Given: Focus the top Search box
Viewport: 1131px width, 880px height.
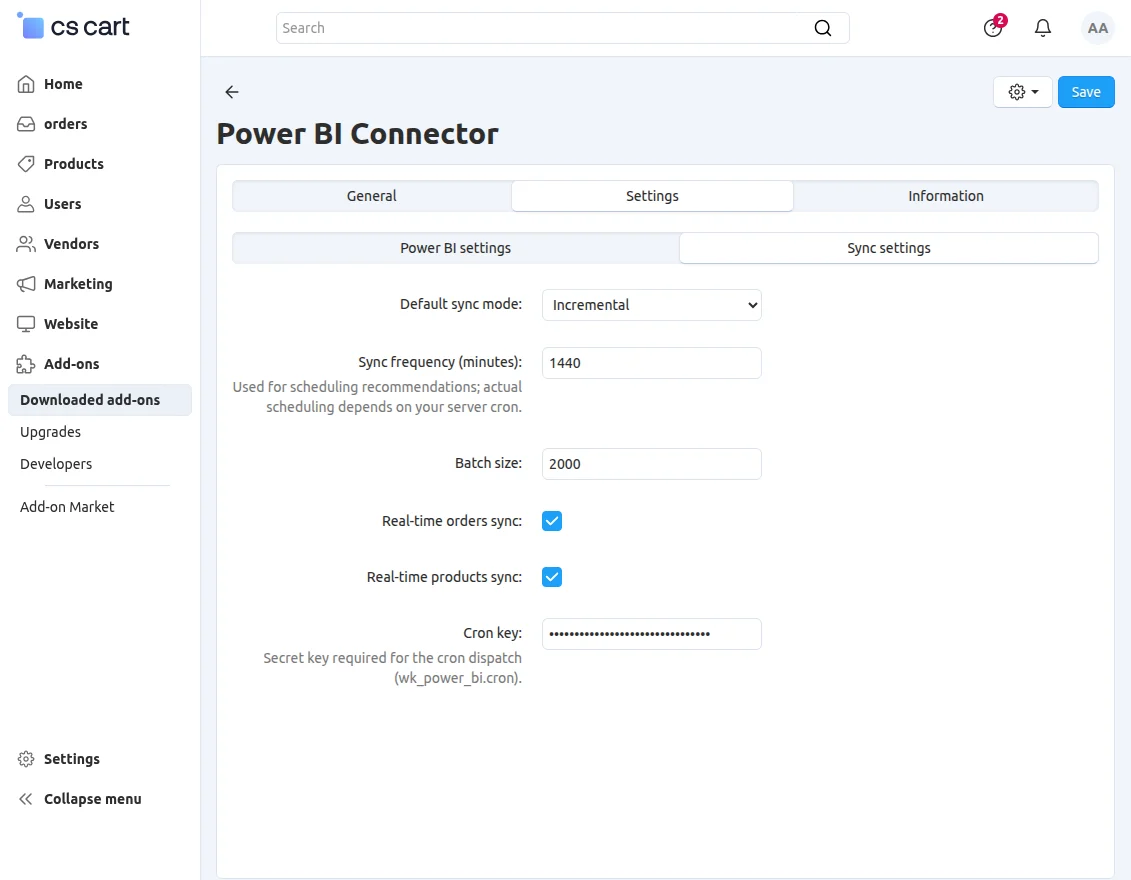Looking at the screenshot, I should click(563, 28).
